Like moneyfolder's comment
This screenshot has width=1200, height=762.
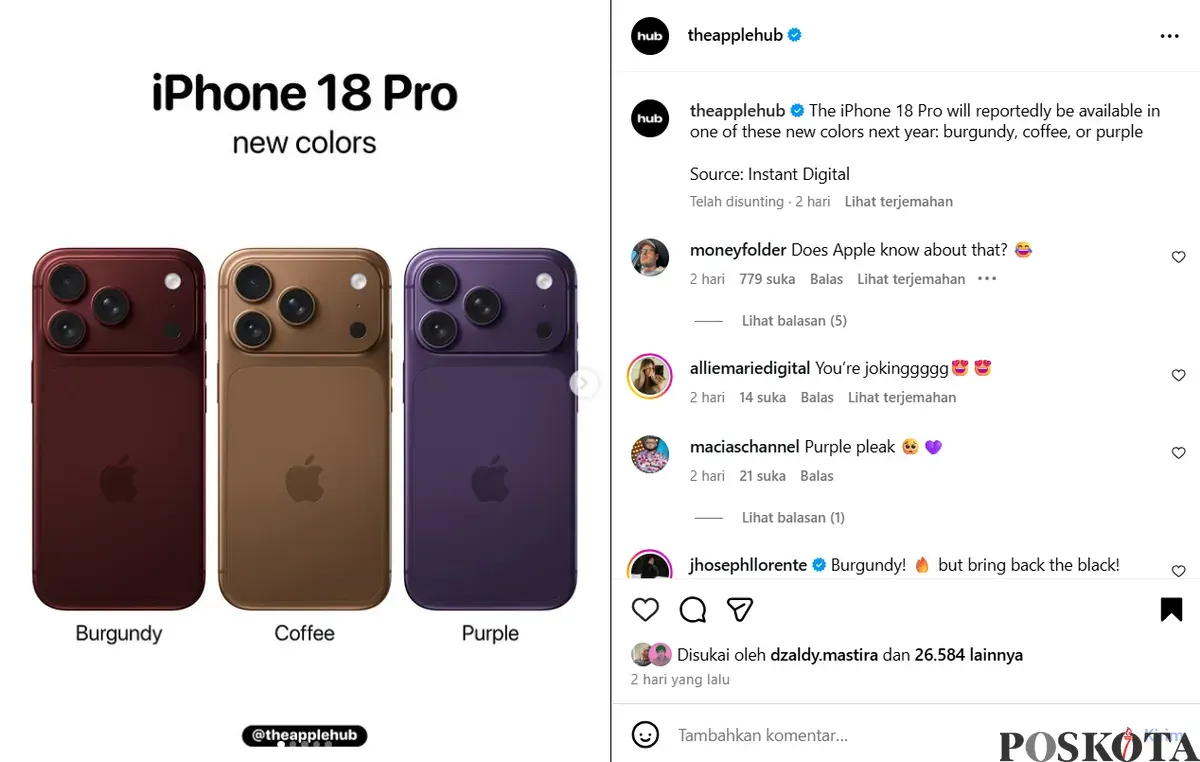(x=1178, y=257)
